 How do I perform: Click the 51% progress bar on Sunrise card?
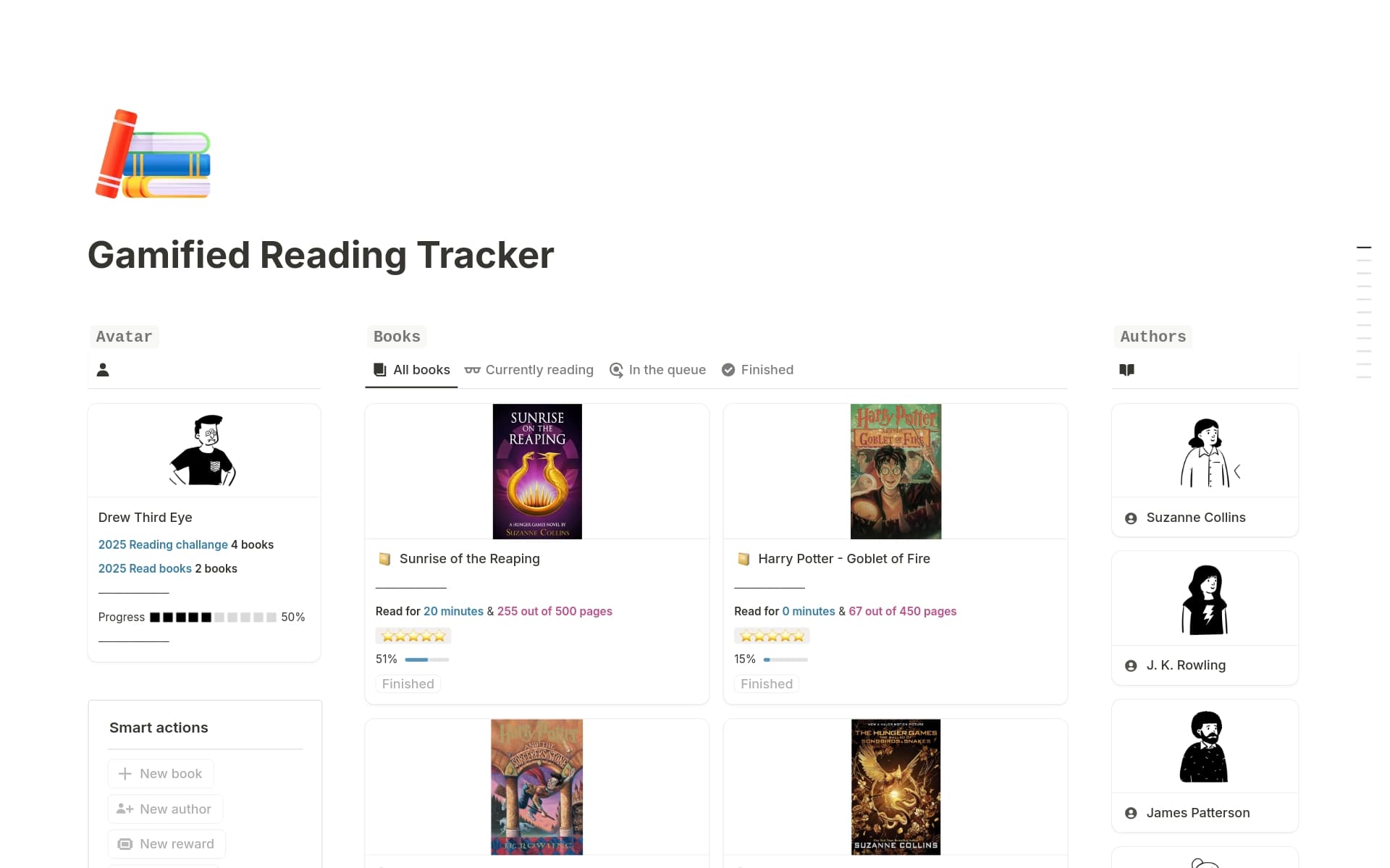(426, 660)
